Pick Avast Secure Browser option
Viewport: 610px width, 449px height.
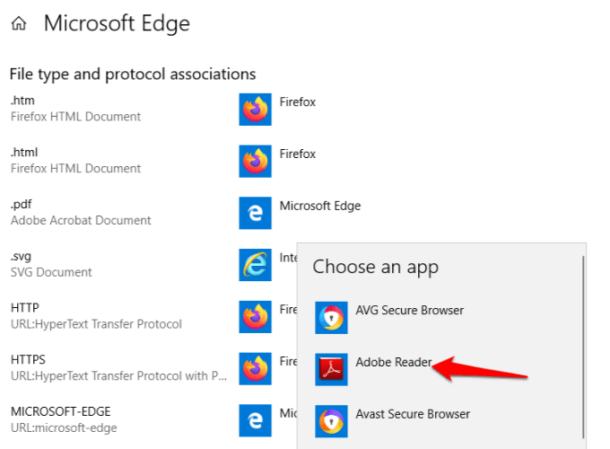413,414
